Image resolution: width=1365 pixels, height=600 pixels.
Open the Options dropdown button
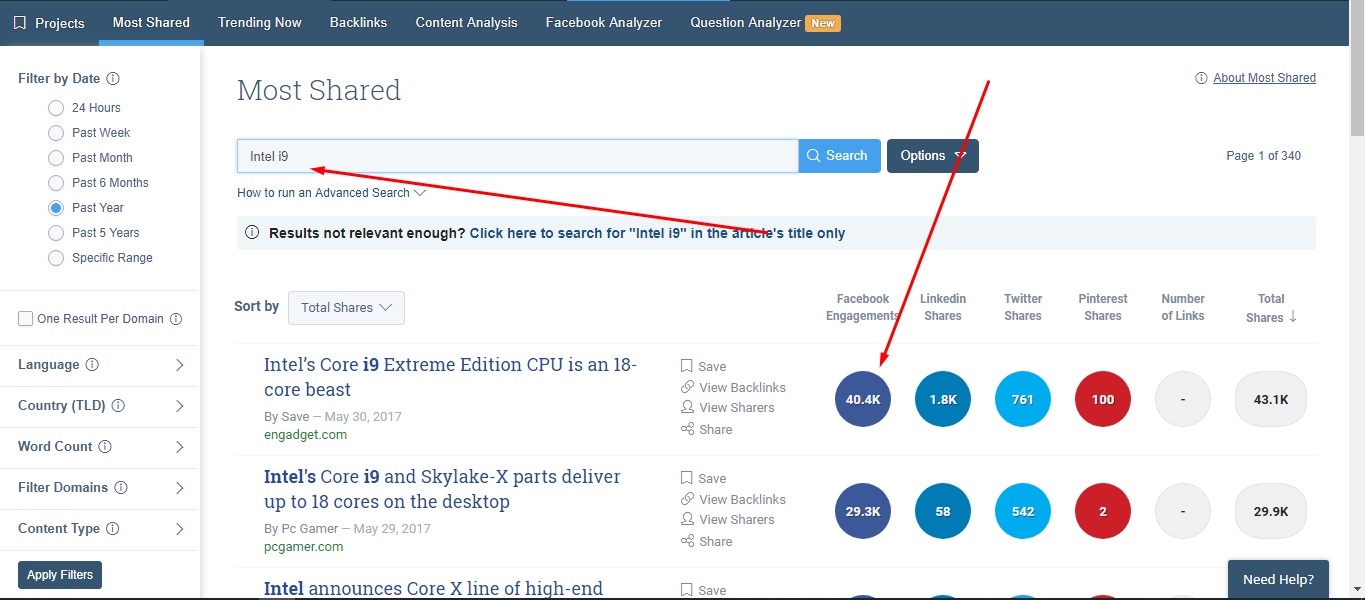933,155
